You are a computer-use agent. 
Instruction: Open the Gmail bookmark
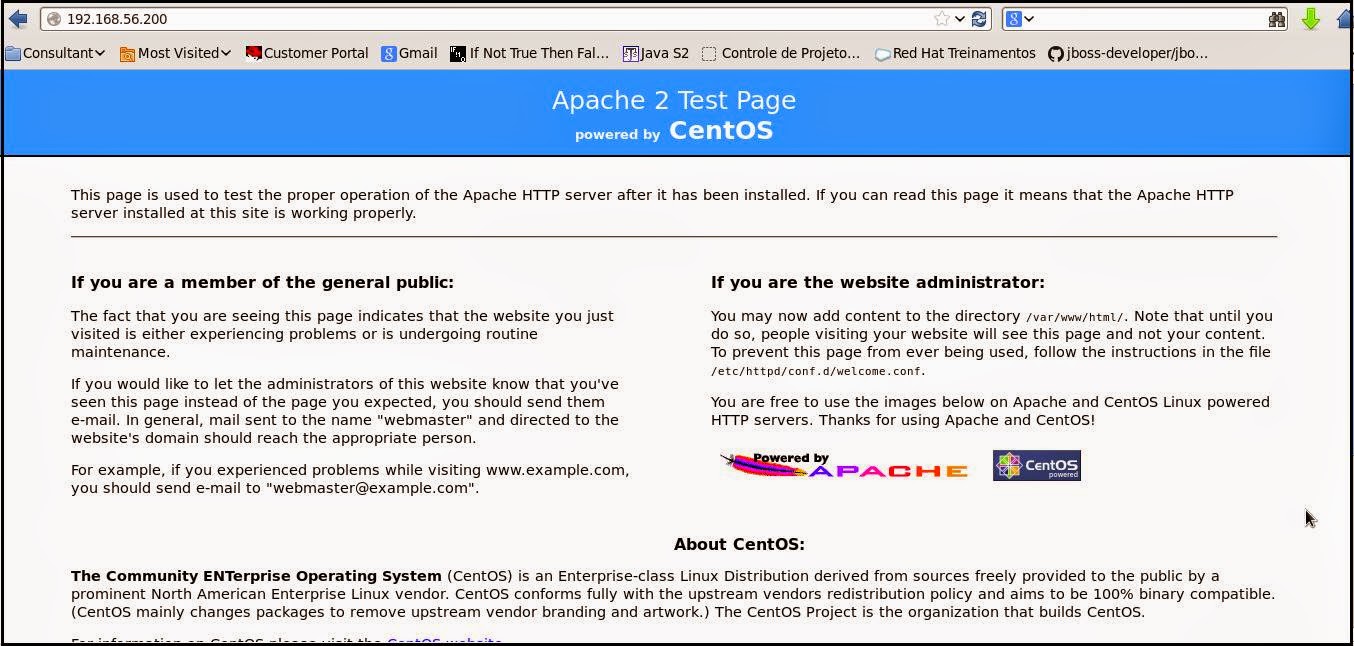(409, 53)
